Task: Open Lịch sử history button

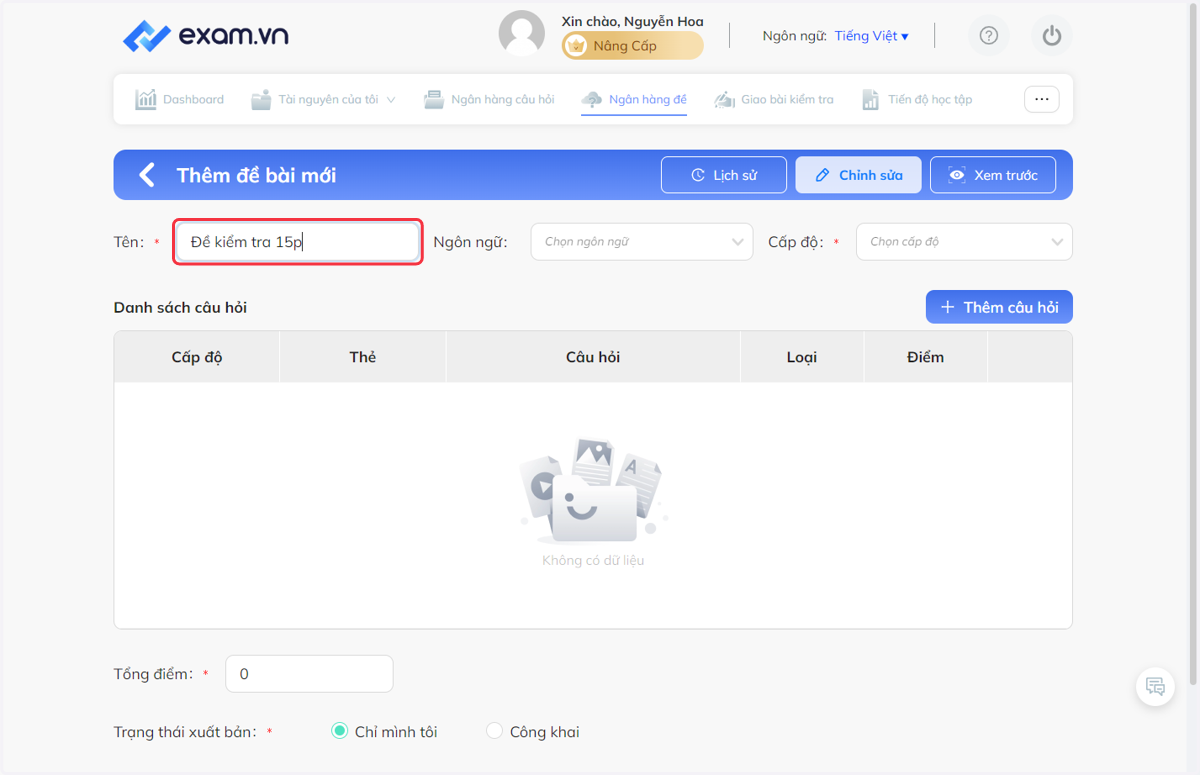Action: click(x=724, y=175)
